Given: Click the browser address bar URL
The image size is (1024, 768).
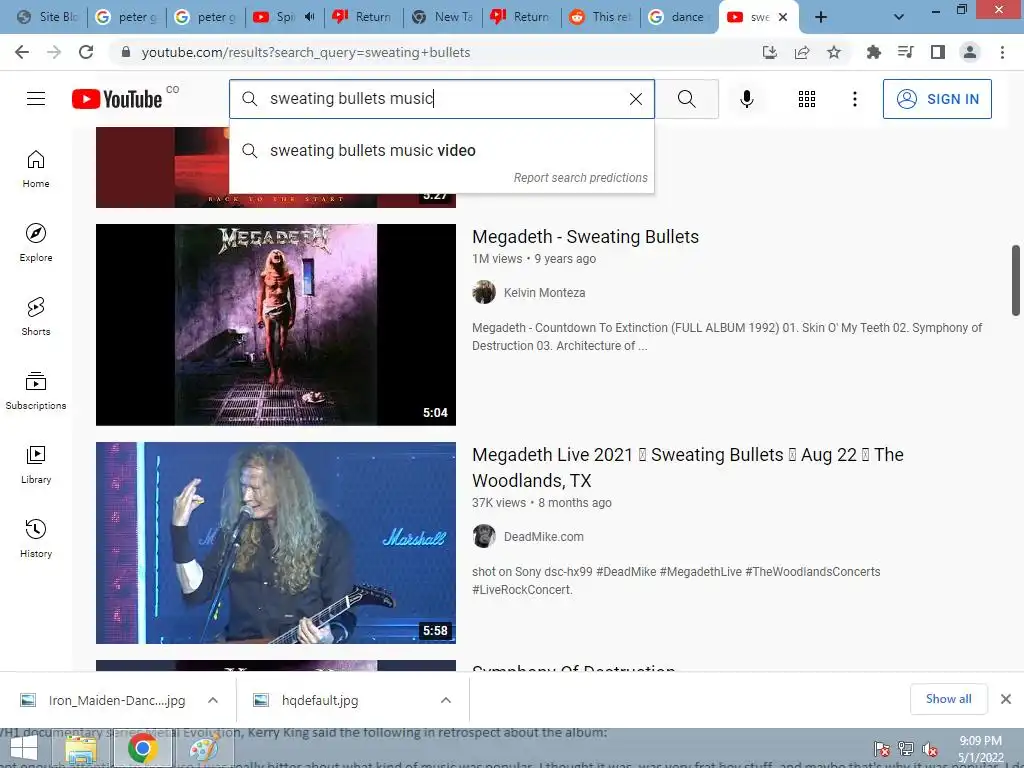Looking at the screenshot, I should coord(306,52).
